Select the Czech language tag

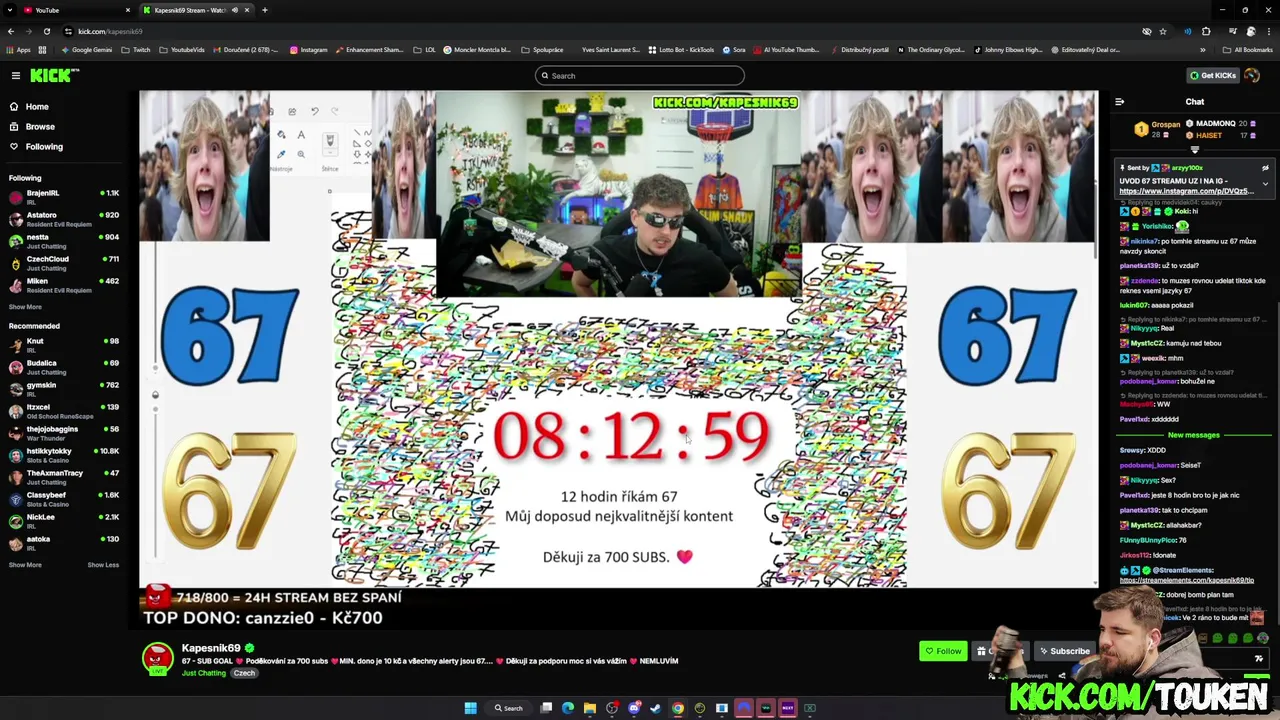tap(244, 674)
